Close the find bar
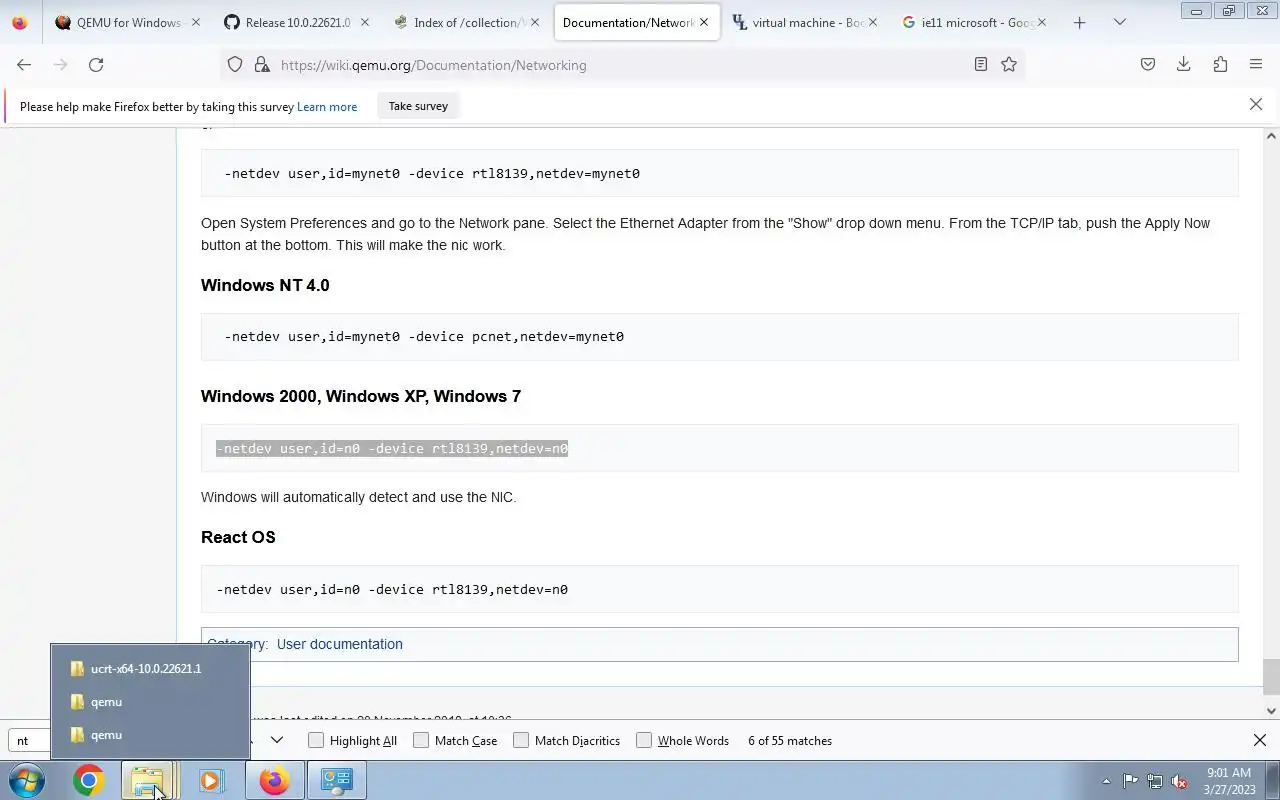The height and width of the screenshot is (800, 1280). [x=1260, y=740]
